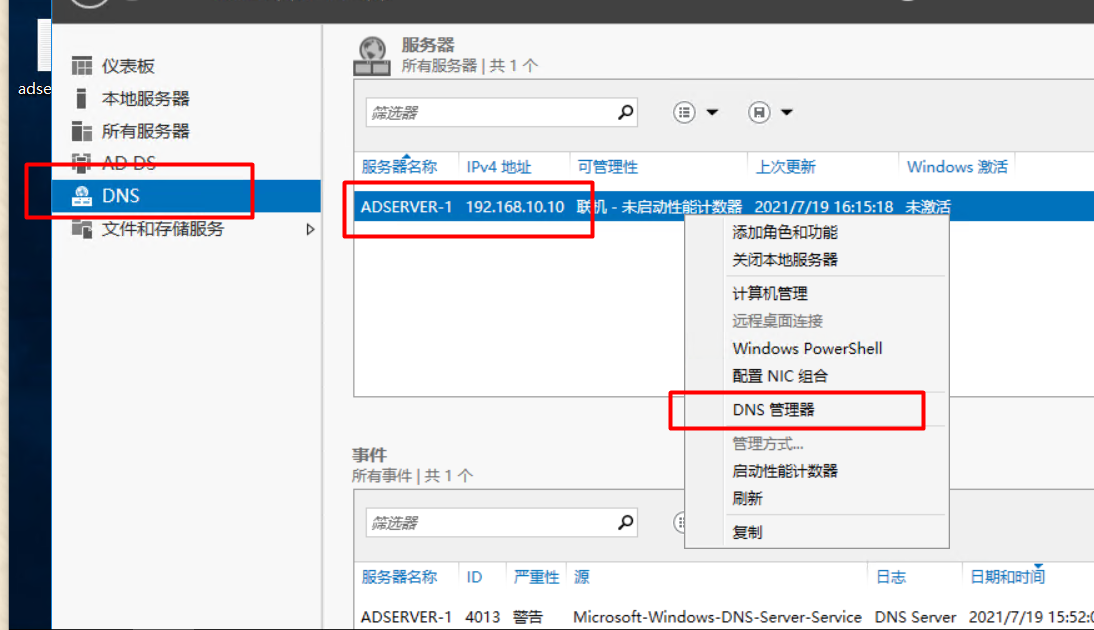Select 本地服务器 in the sidebar

coord(145,98)
